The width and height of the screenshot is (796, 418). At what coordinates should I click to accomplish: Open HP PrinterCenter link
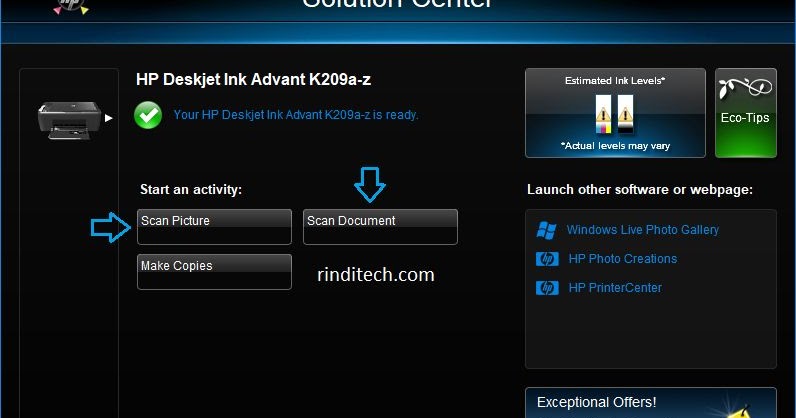(615, 287)
